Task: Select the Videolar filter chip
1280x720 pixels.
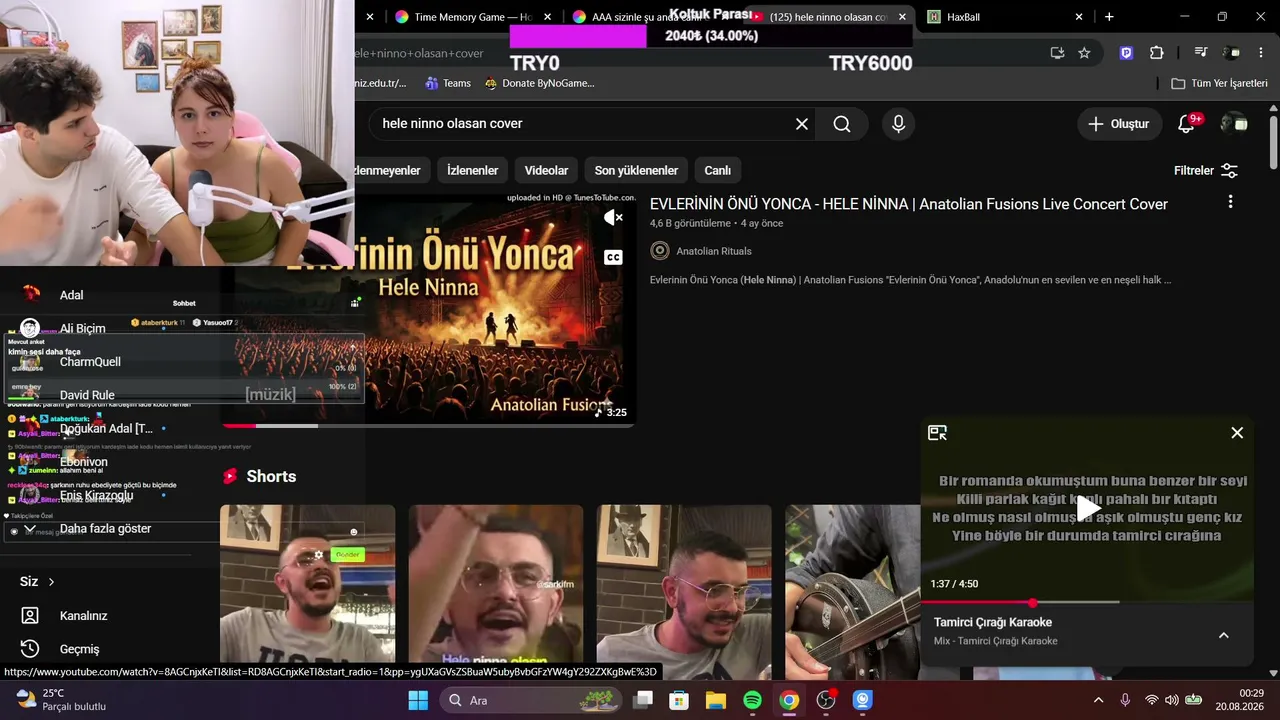Action: [546, 170]
